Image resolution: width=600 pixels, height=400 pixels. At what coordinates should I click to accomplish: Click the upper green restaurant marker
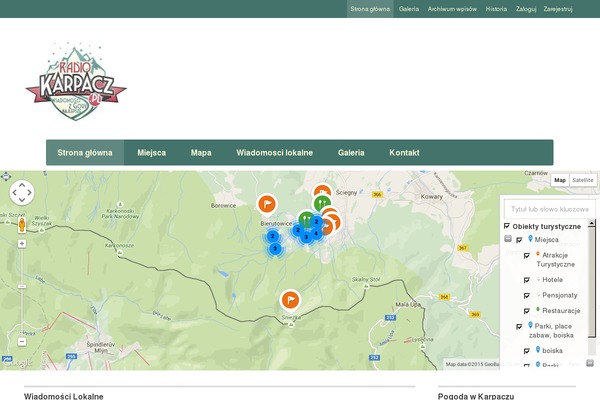click(x=322, y=204)
